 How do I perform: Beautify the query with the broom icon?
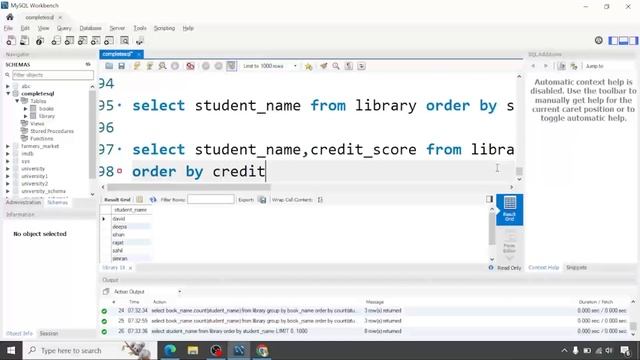(x=323, y=66)
